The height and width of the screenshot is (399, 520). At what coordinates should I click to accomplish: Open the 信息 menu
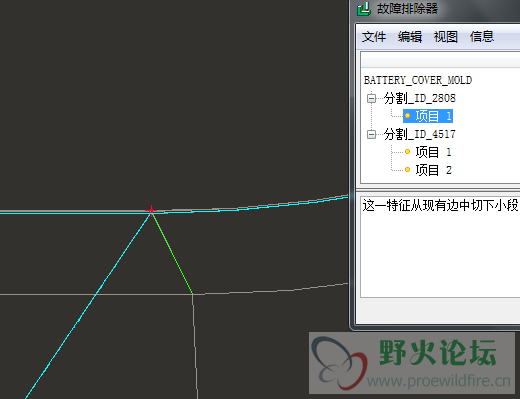click(x=482, y=37)
